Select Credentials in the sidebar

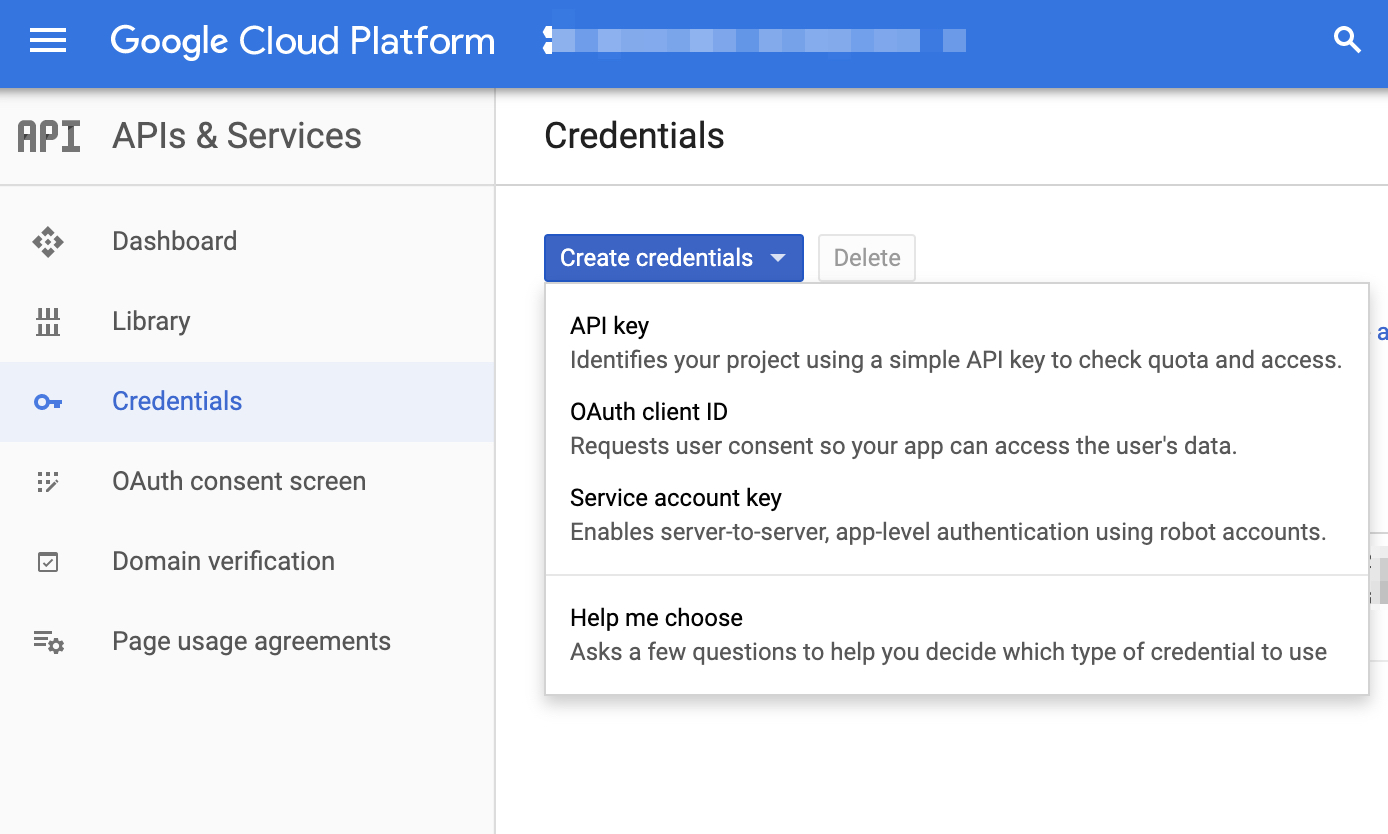(247, 402)
